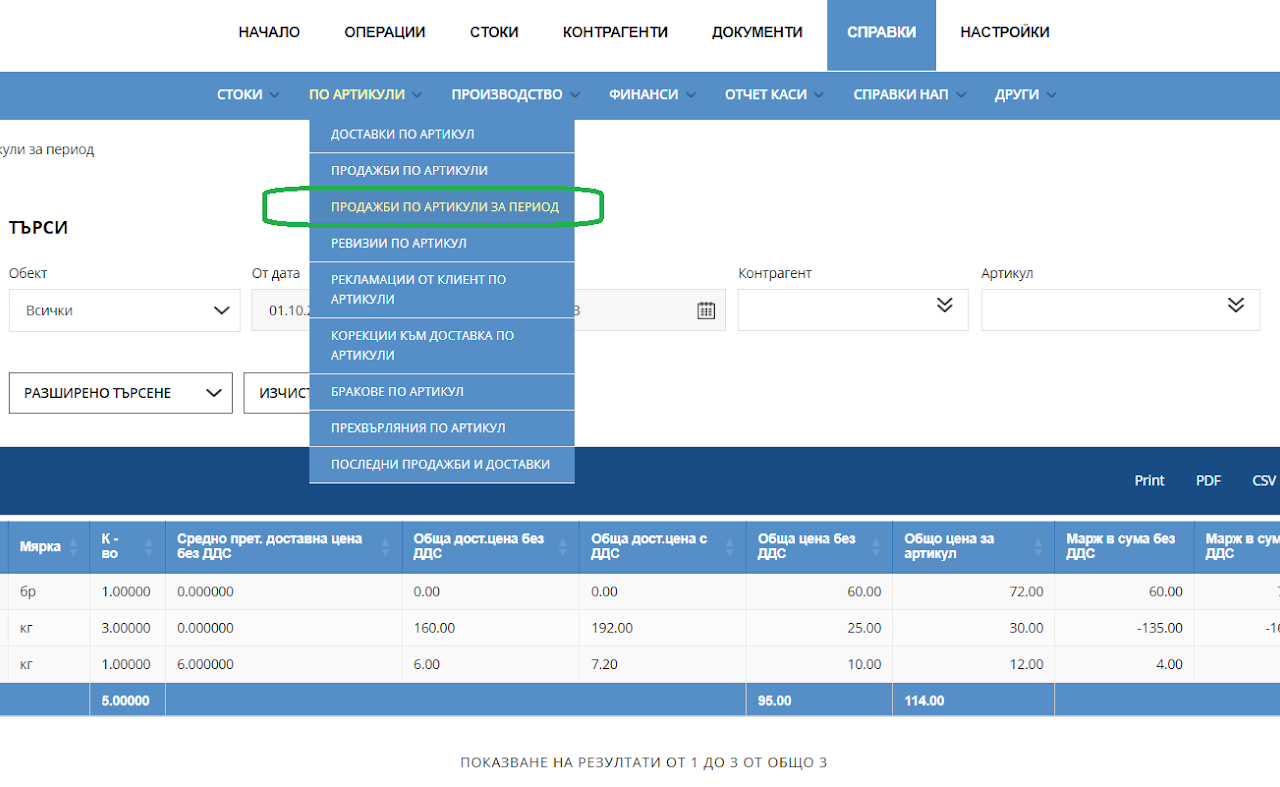Screen dimensions: 1280x787
Task: Expand the Разширено търсене dropdown
Action: click(121, 393)
